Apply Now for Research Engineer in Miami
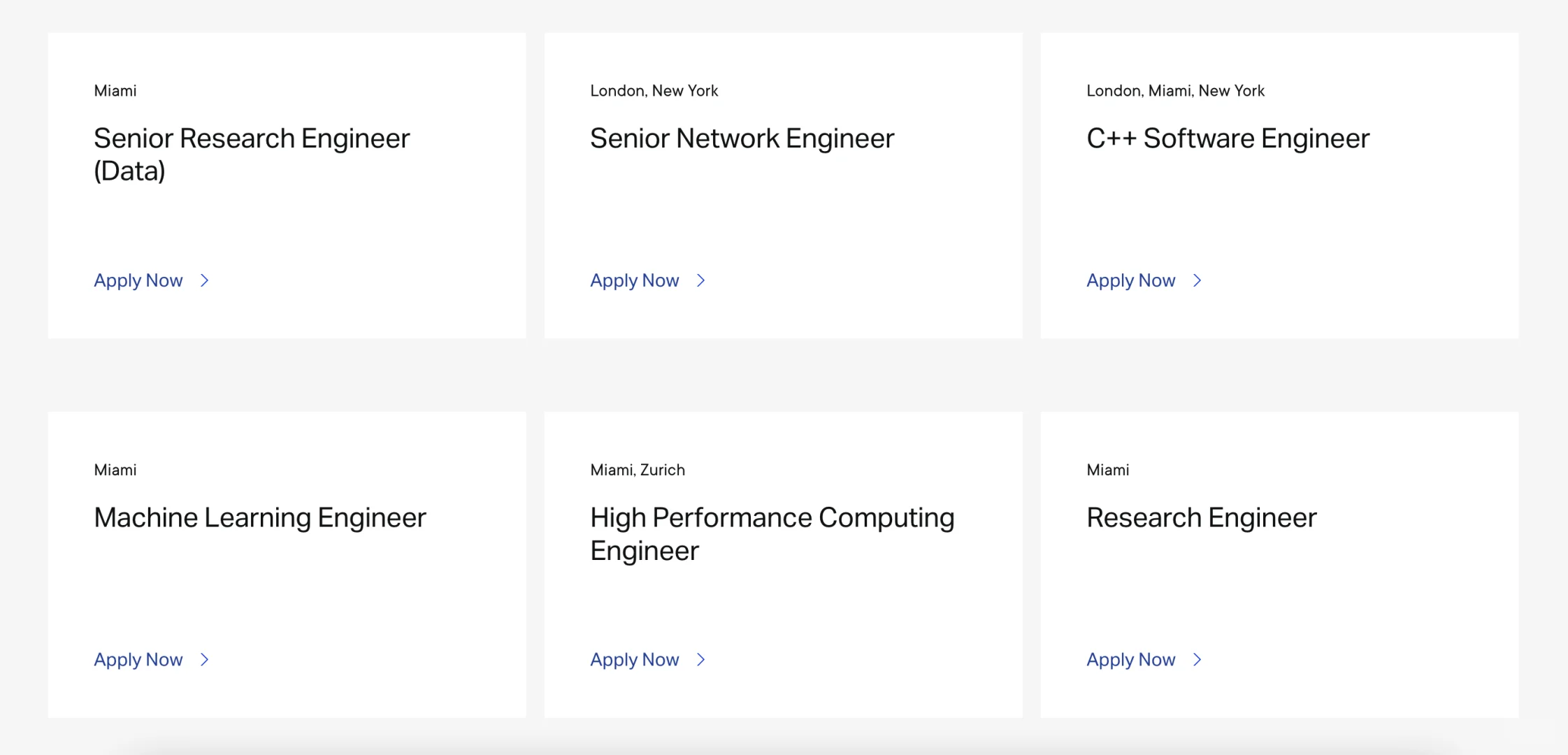This screenshot has width=1568, height=755. (1130, 659)
